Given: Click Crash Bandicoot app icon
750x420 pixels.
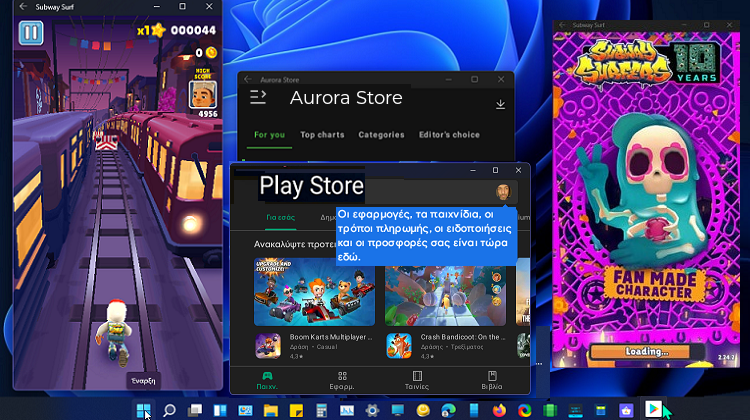Looking at the screenshot, I should (x=399, y=346).
